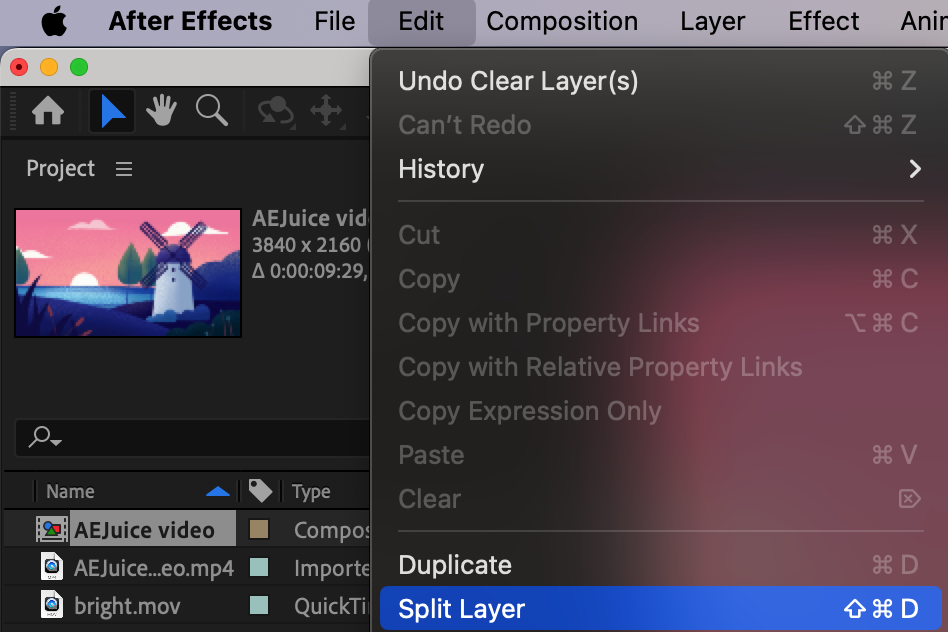Select the Zoom magnifier tool
This screenshot has height=632, width=948.
[211, 111]
